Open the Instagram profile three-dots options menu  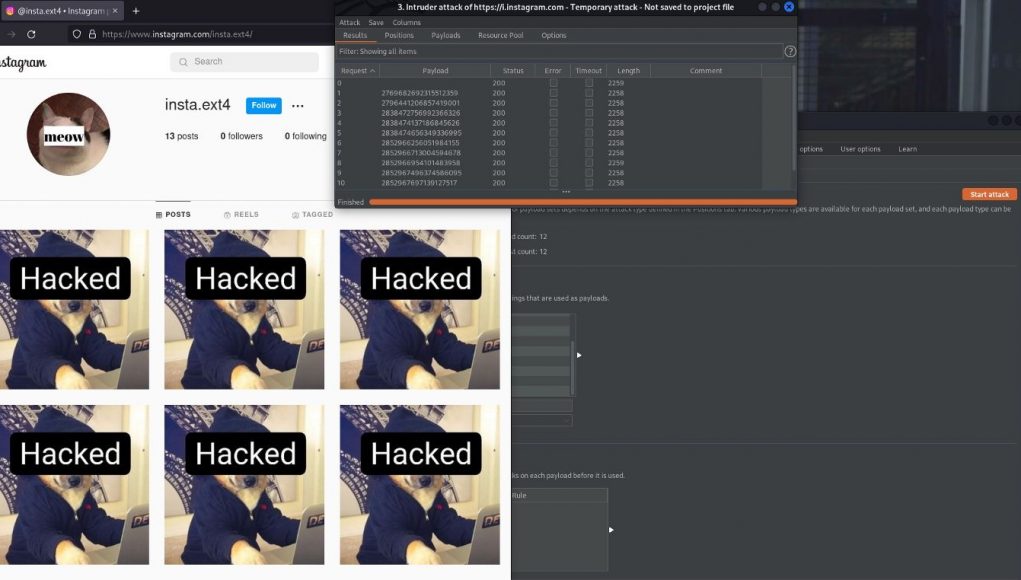click(298, 105)
